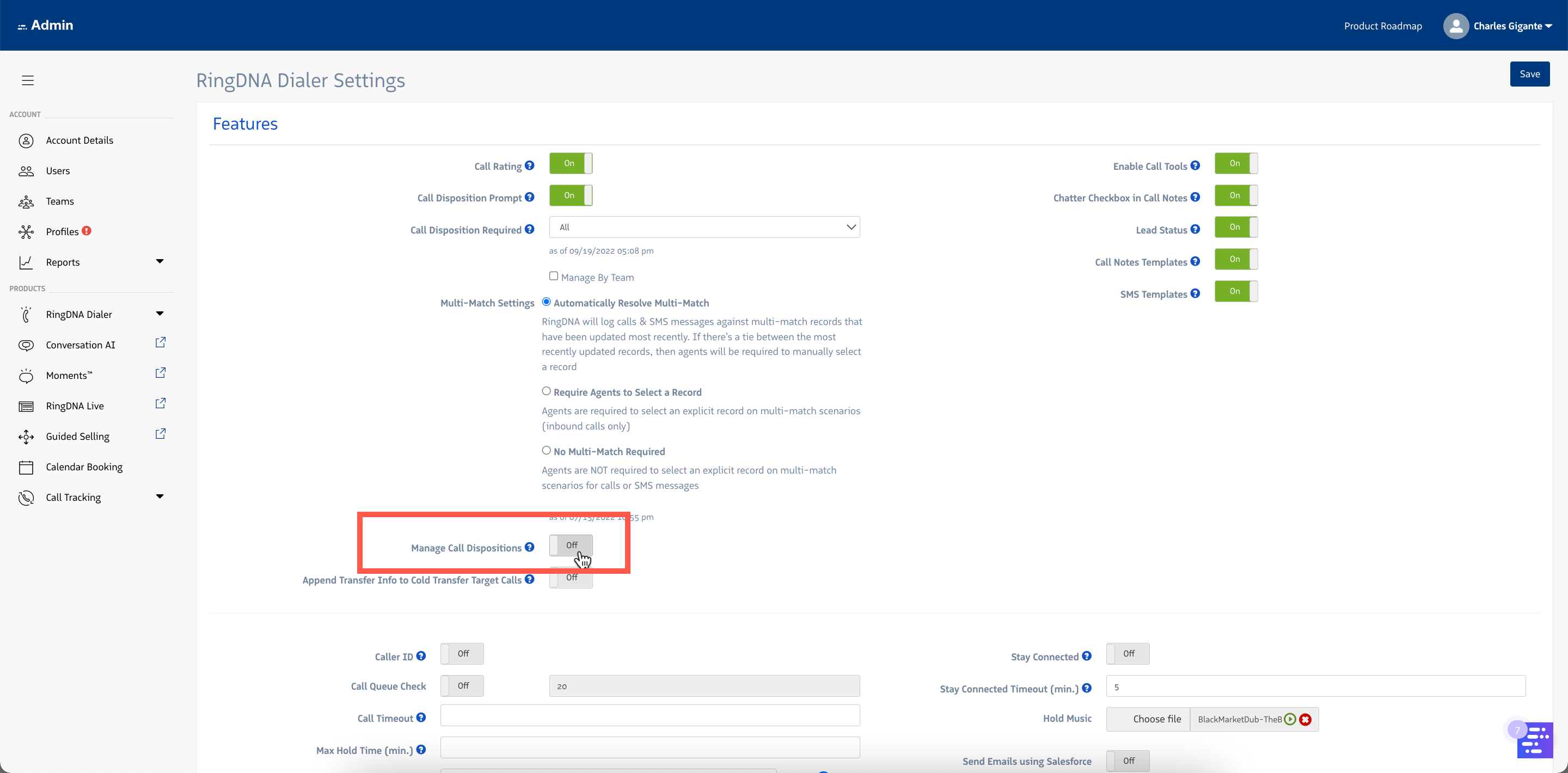Viewport: 1568px width, 773px height.
Task: Click help icon next to Caller ID
Action: pos(421,656)
